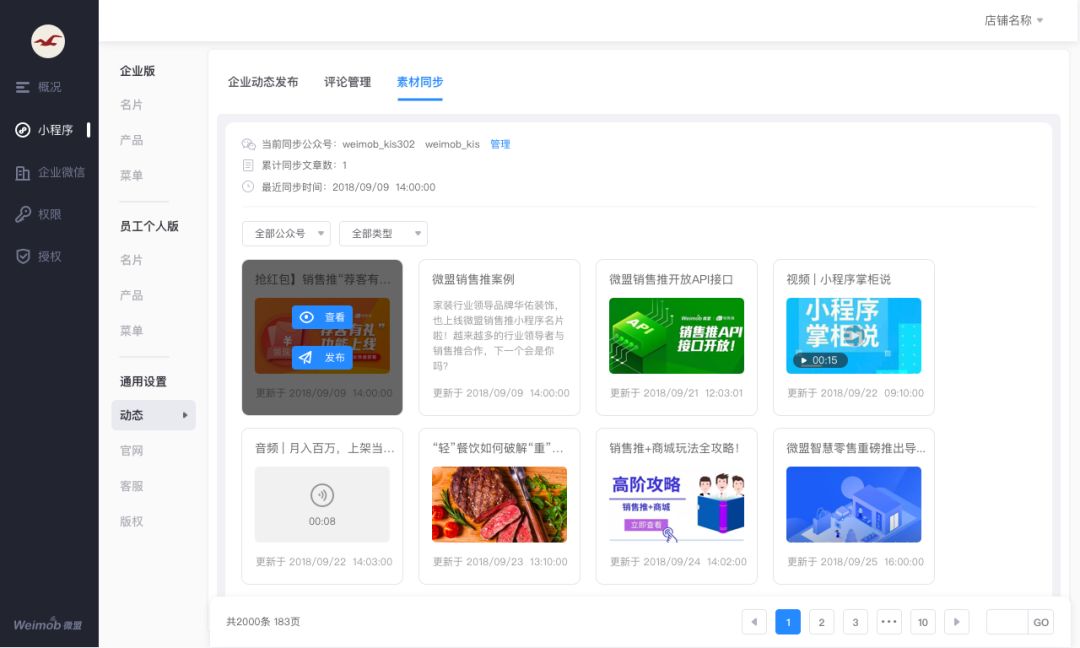Open 菜单 under 企业版
This screenshot has height=648, width=1080.
(132, 176)
